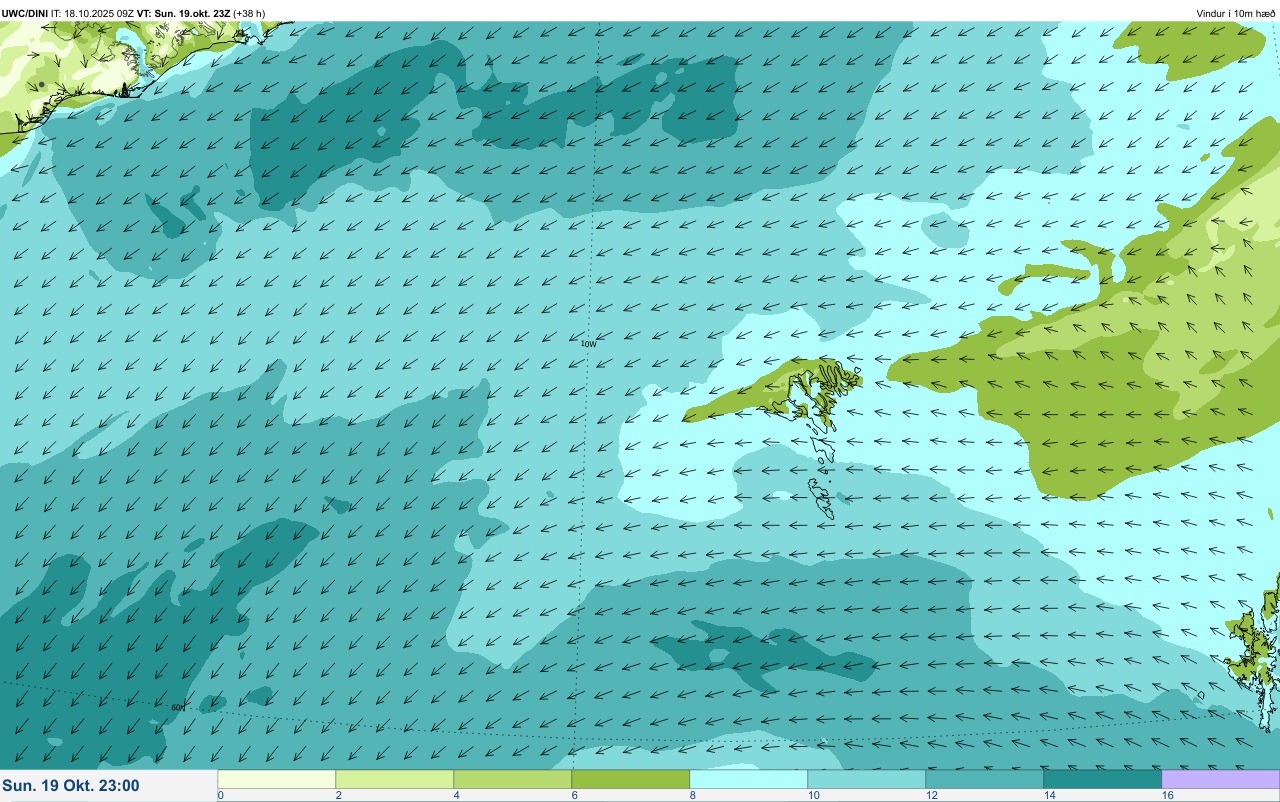Click the "IT: 18.10.2025 09Z" init time text
This screenshot has width=1280, height=802.
tap(92, 13)
